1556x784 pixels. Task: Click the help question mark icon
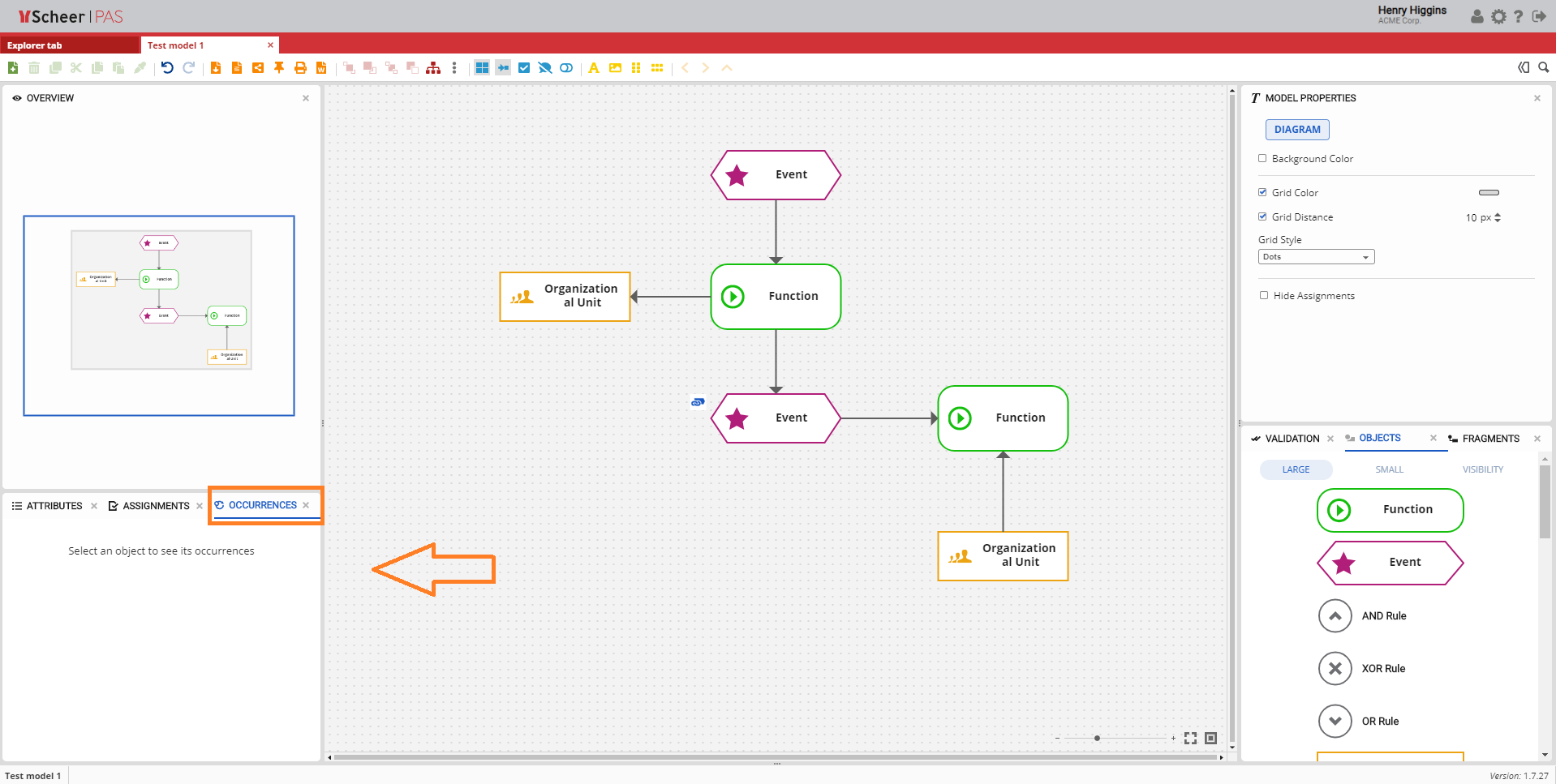tap(1518, 16)
